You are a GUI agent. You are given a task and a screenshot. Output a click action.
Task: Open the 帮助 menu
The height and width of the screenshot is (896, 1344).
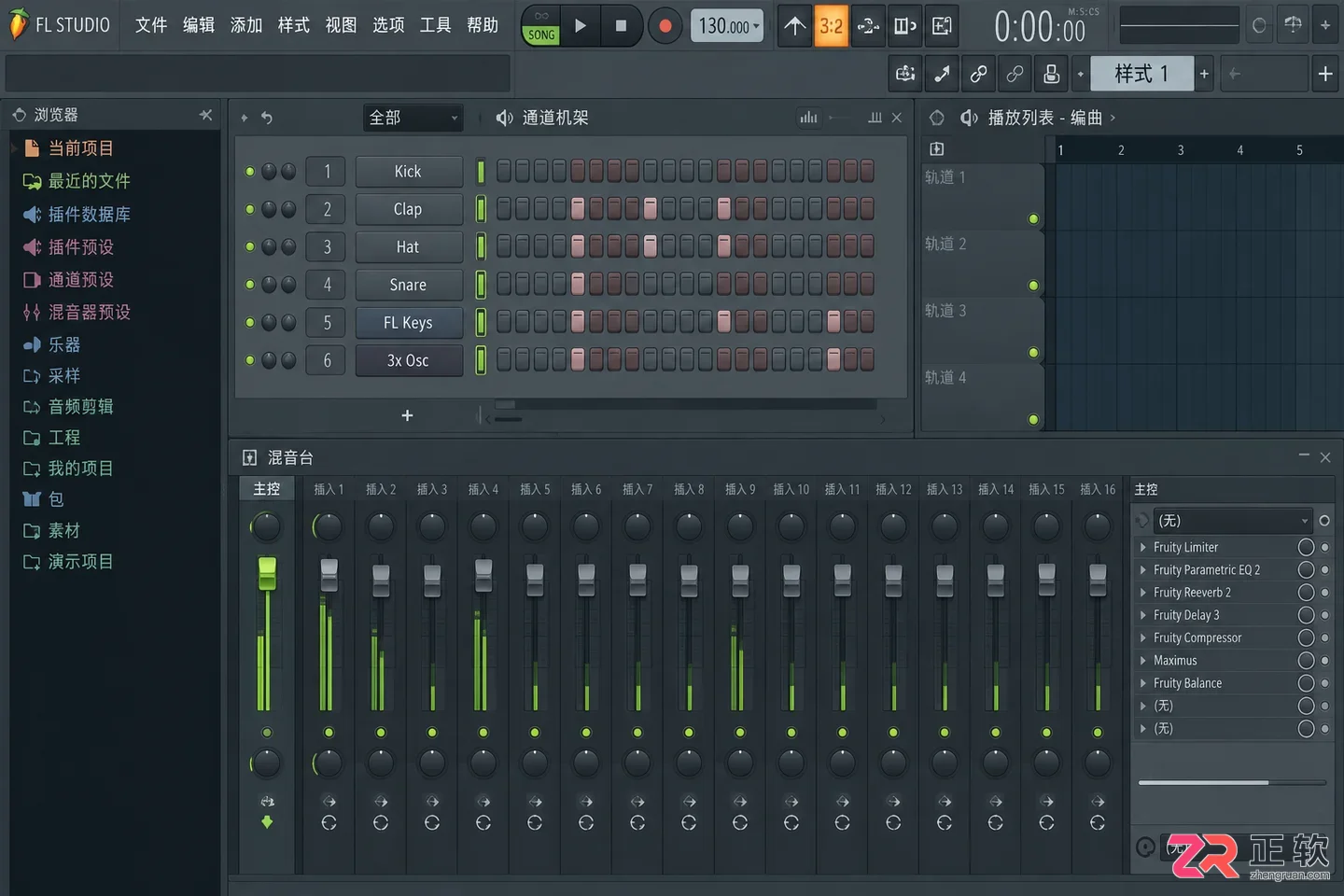pos(483,25)
